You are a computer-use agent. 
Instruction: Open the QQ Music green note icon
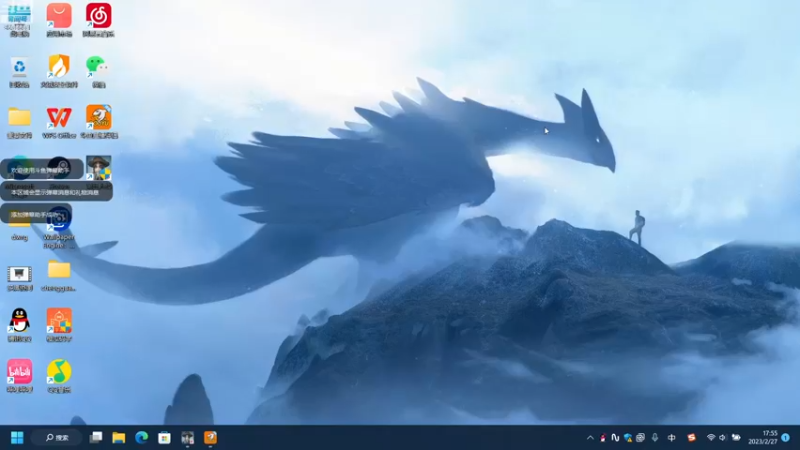pos(59,371)
